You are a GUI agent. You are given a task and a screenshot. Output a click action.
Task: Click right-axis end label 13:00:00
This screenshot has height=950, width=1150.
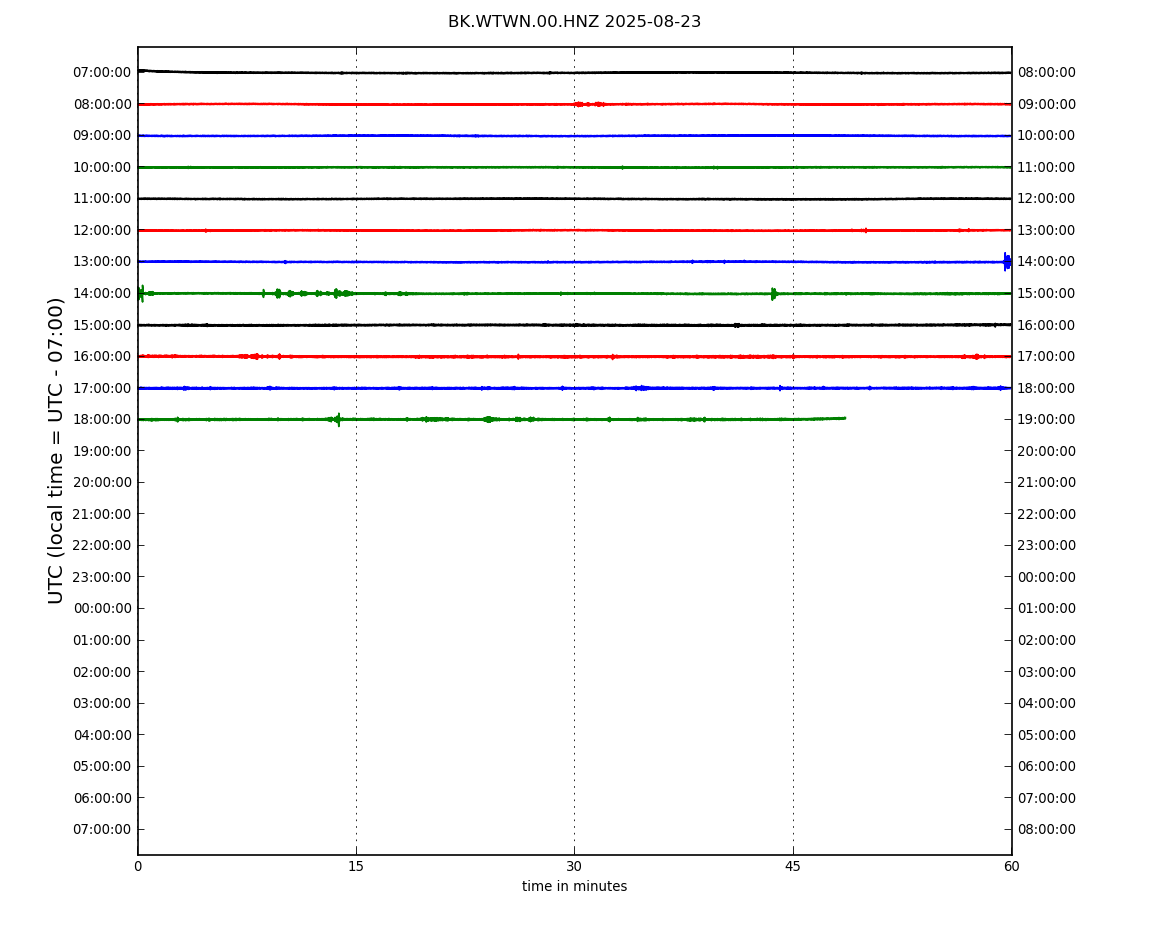[x=1047, y=230]
